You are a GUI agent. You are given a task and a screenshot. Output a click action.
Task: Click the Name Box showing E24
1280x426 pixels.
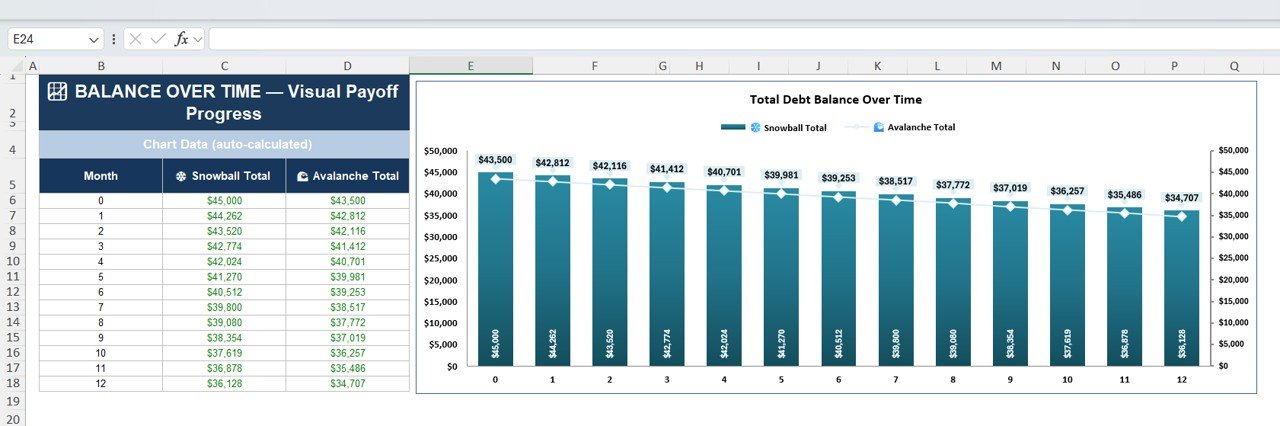pos(48,39)
